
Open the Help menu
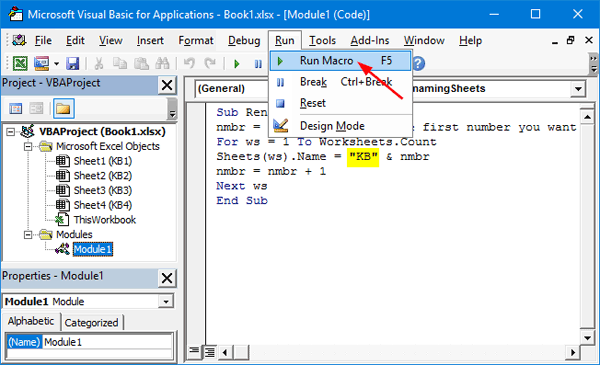(x=470, y=40)
